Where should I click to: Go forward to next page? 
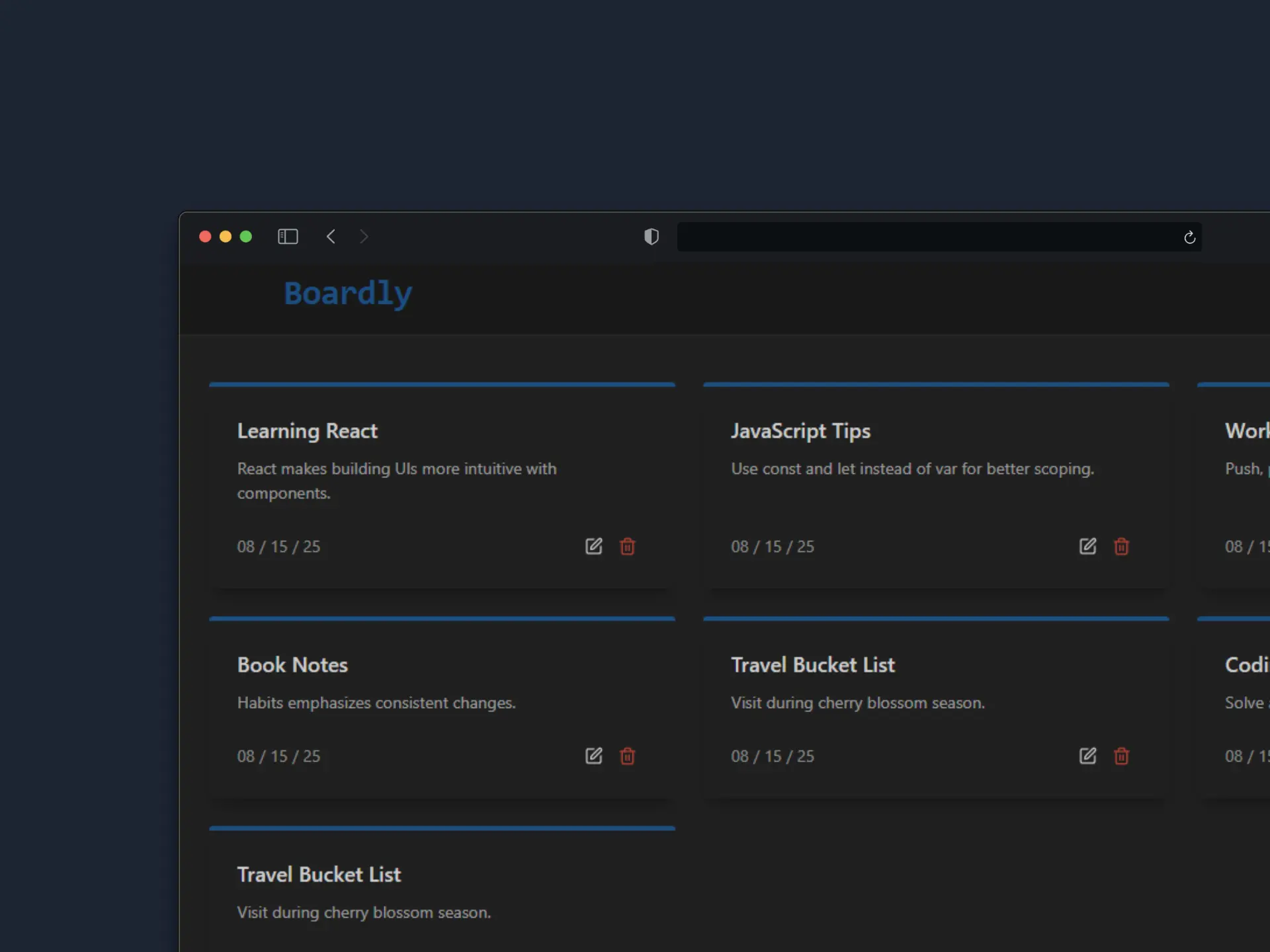pyautogui.click(x=364, y=237)
